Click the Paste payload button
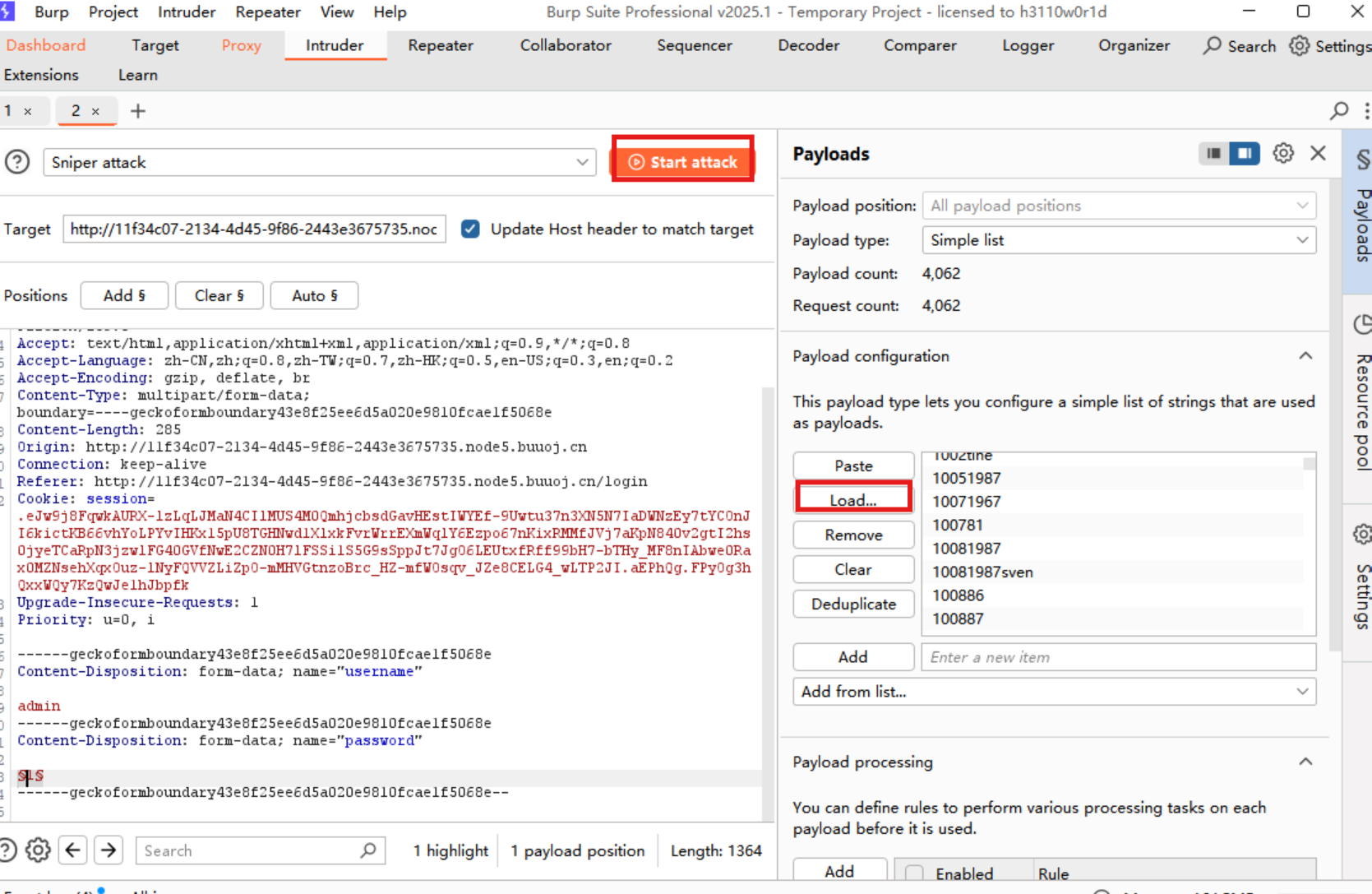1372x894 pixels. [853, 466]
